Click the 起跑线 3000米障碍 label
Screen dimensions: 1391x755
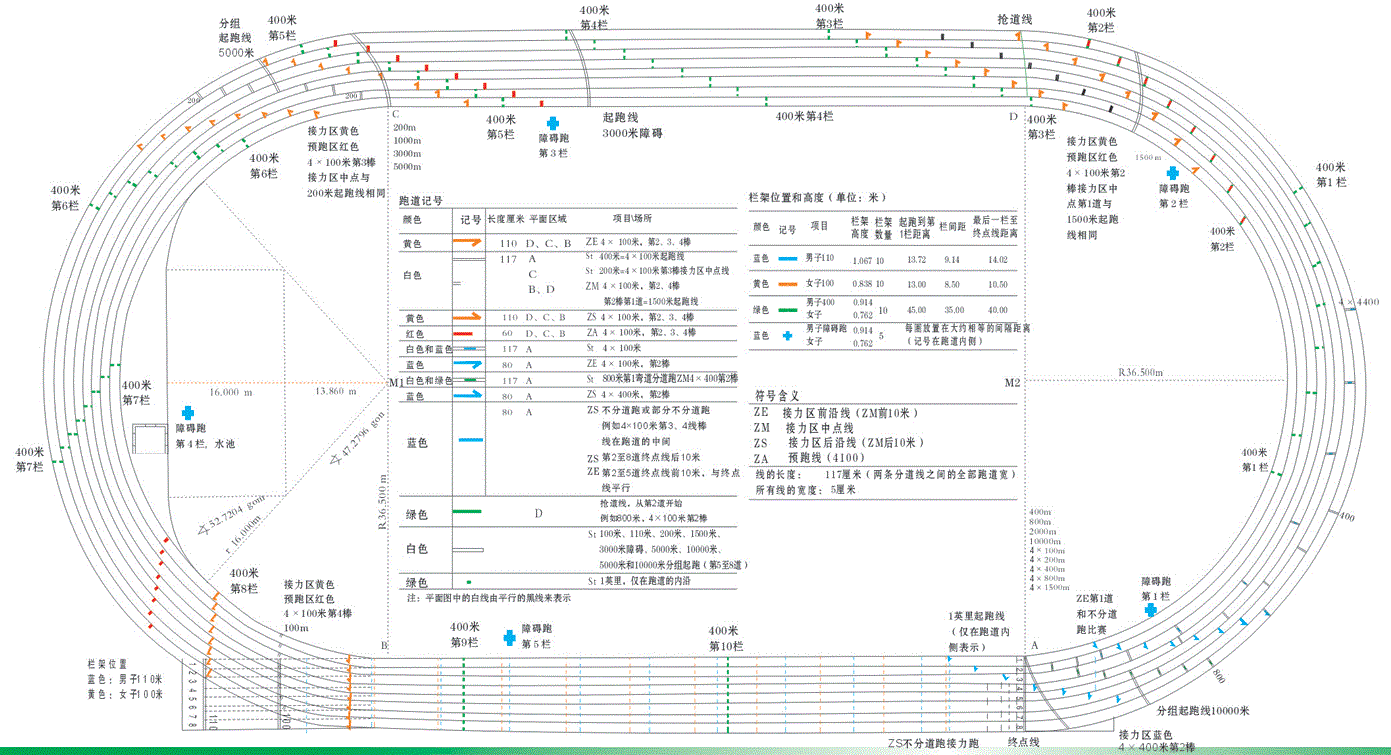(x=633, y=125)
